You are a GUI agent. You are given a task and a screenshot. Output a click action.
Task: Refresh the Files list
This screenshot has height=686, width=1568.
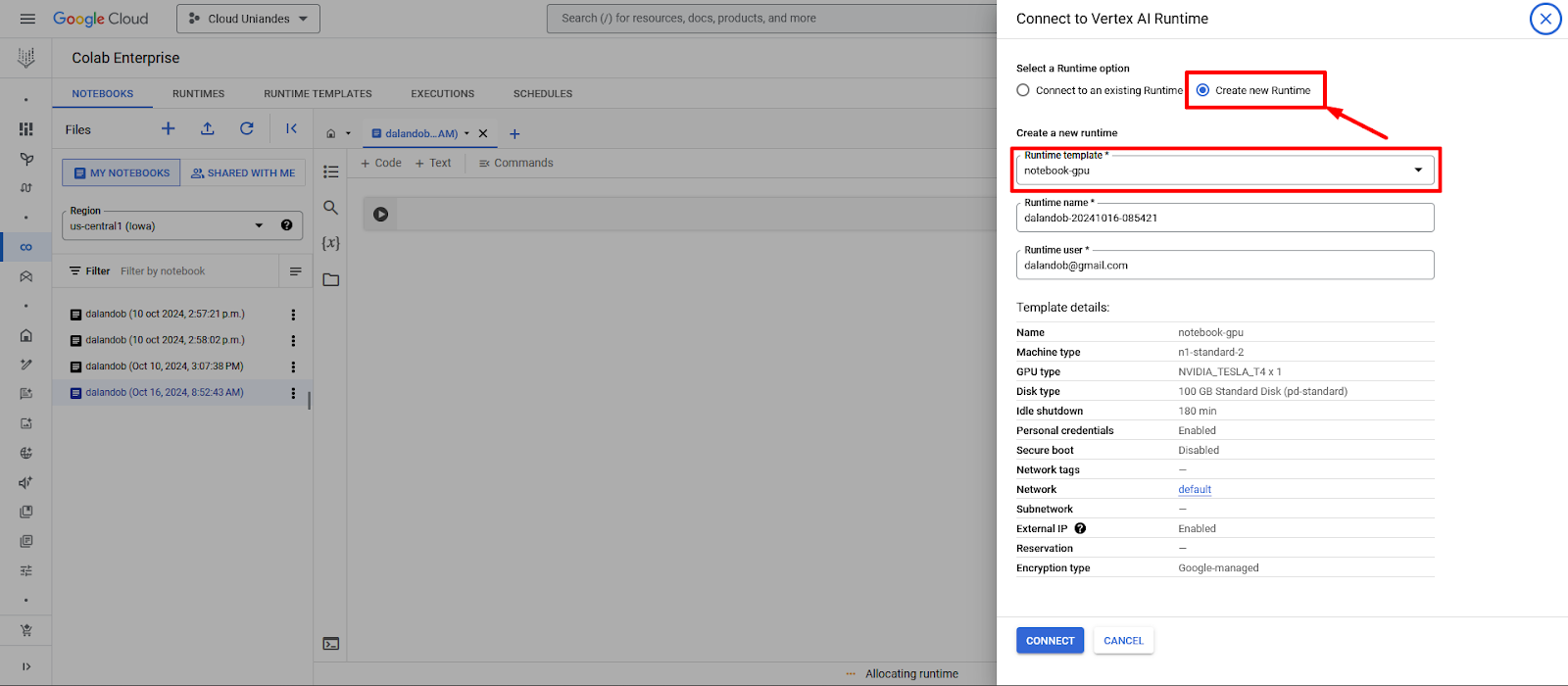click(247, 128)
